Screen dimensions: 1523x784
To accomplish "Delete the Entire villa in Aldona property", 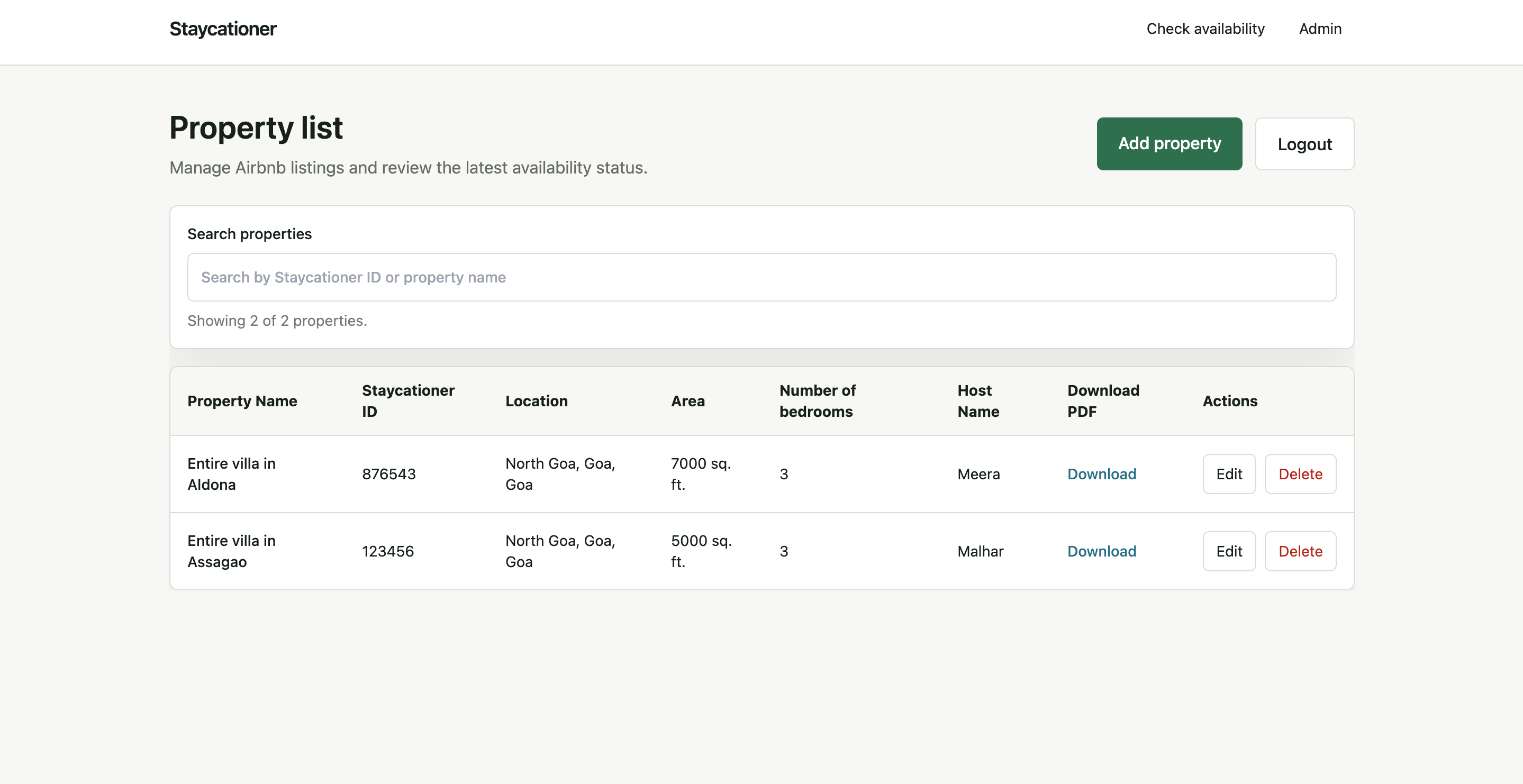I will coord(1300,474).
